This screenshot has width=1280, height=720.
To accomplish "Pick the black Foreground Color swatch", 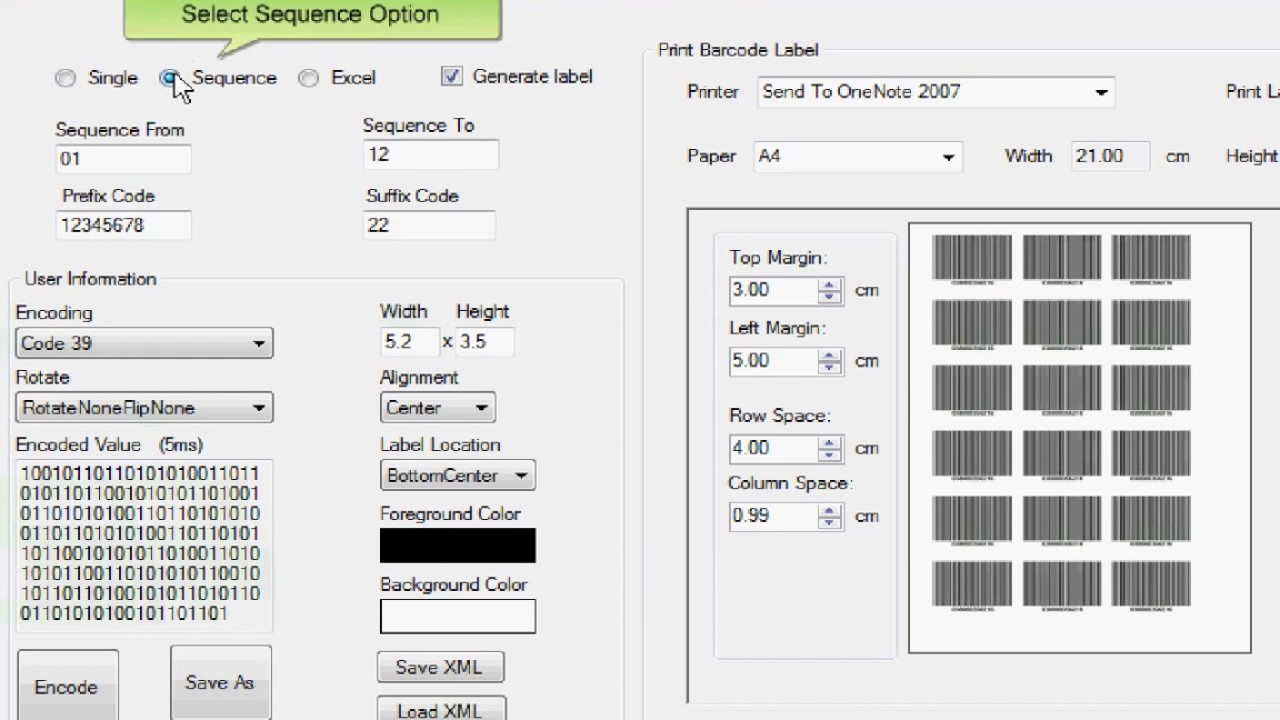I will coord(457,545).
